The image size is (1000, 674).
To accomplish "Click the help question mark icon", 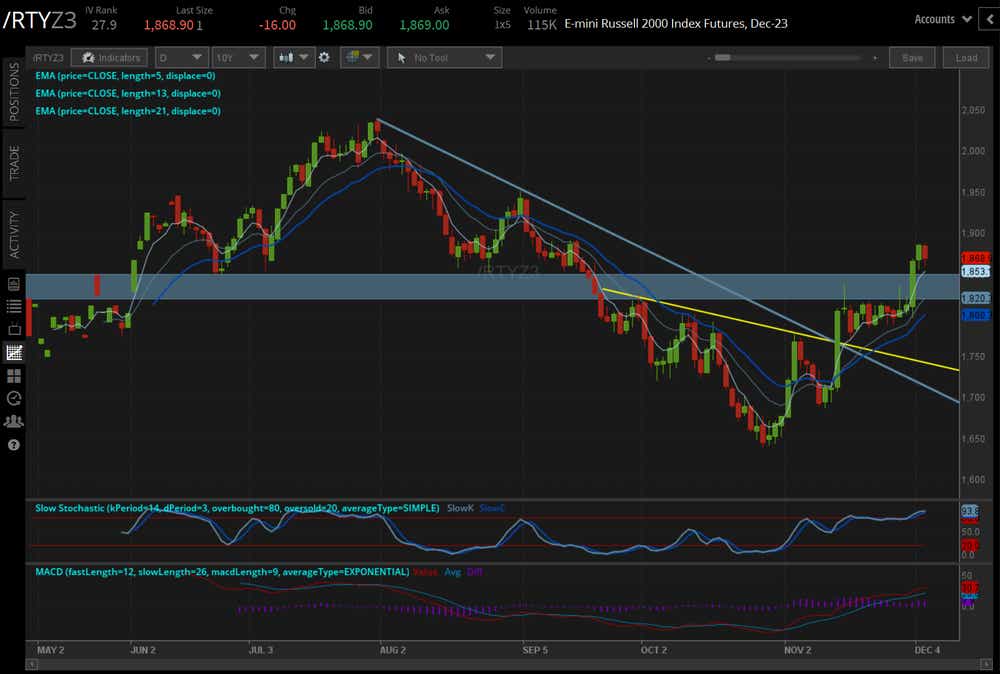I will tap(14, 444).
